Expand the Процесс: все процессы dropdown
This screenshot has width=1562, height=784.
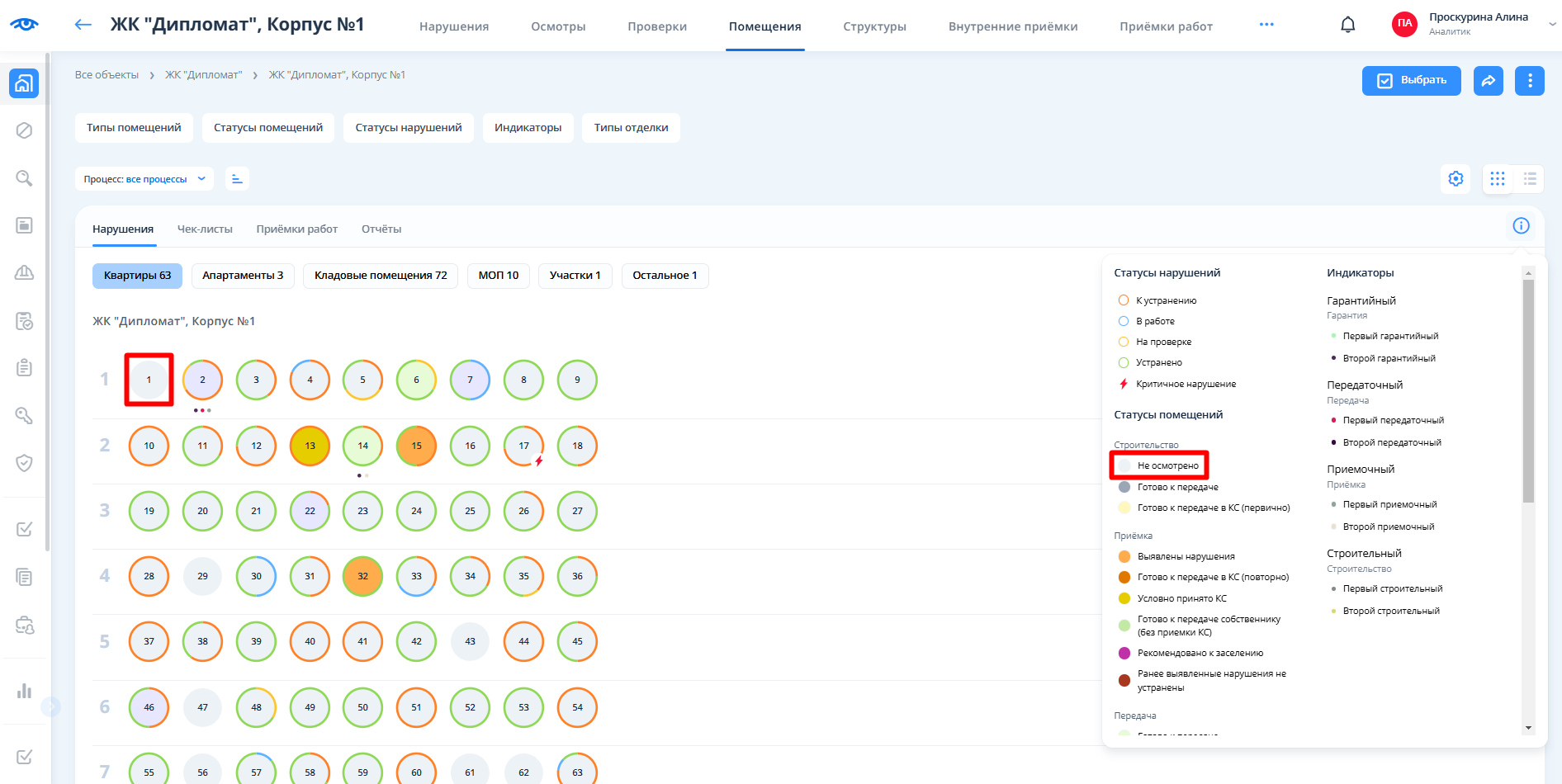click(x=144, y=179)
